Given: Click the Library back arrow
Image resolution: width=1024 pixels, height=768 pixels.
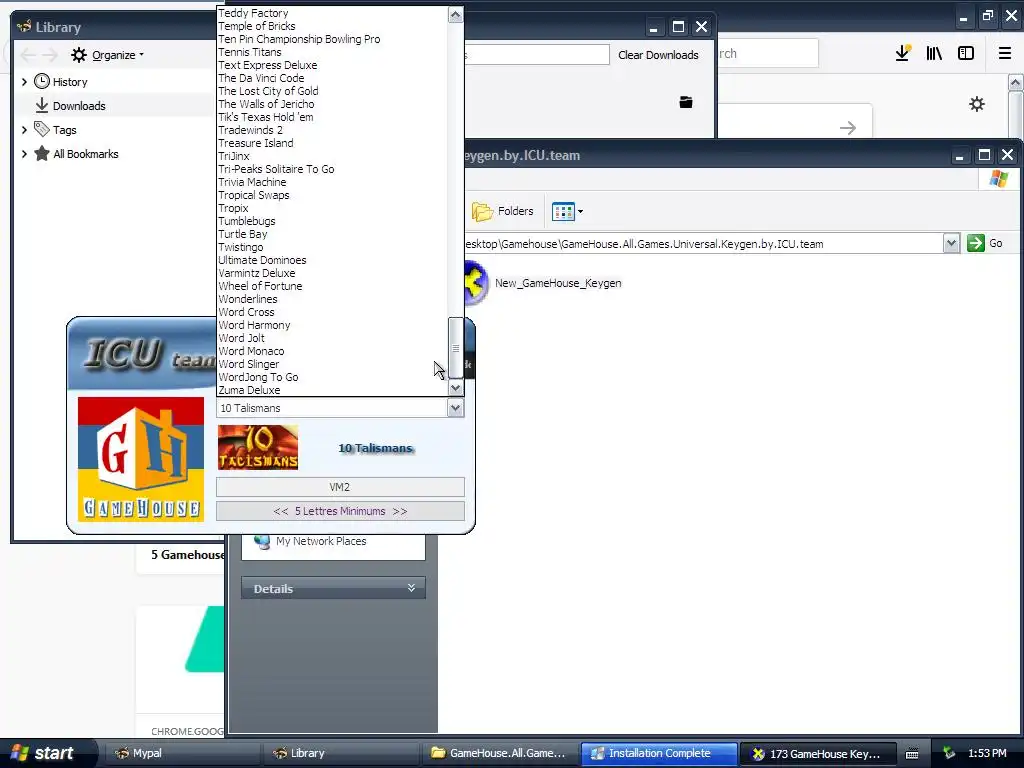Looking at the screenshot, I should (28, 55).
